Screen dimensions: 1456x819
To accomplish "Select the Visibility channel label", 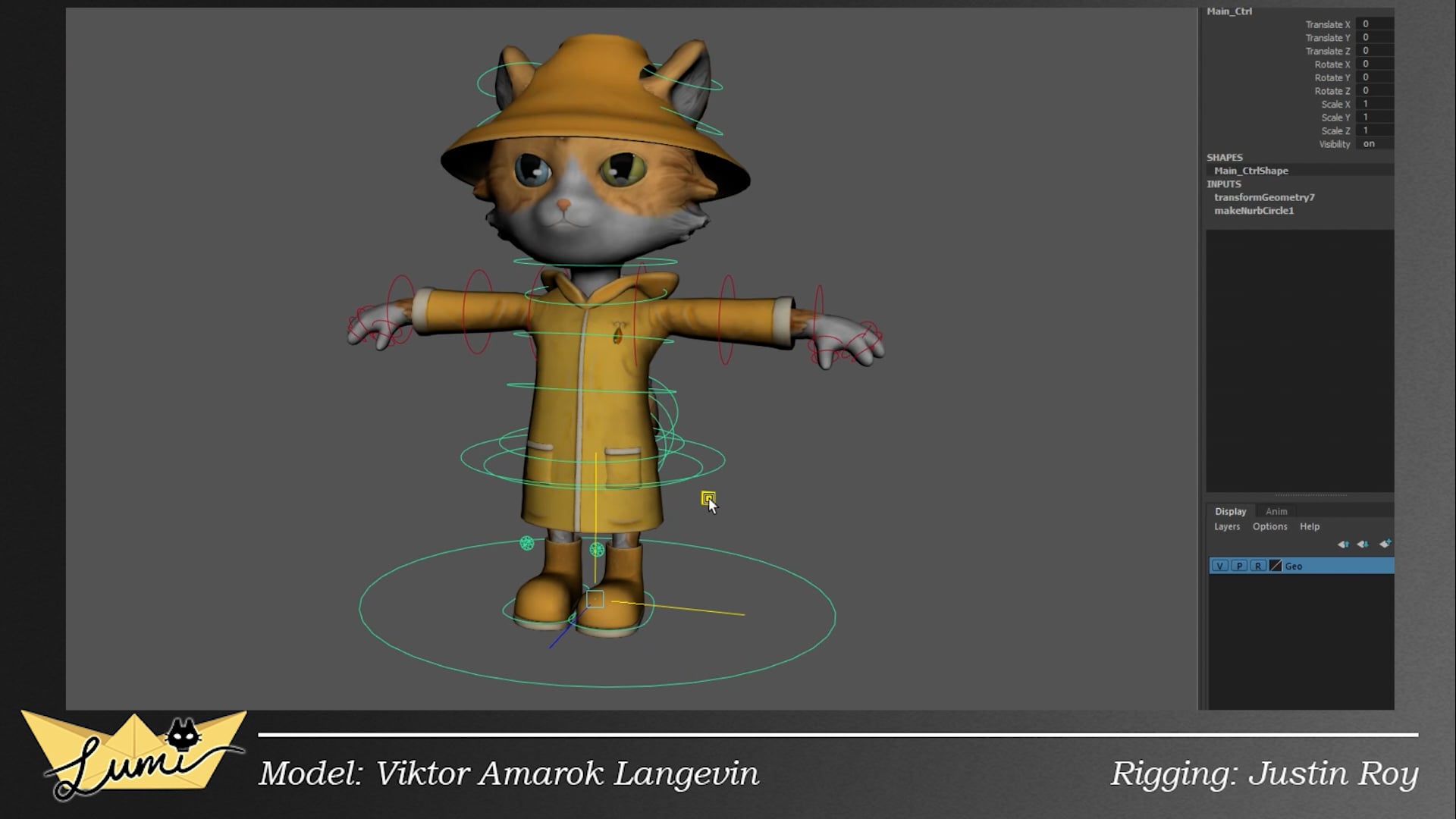I will [x=1335, y=144].
